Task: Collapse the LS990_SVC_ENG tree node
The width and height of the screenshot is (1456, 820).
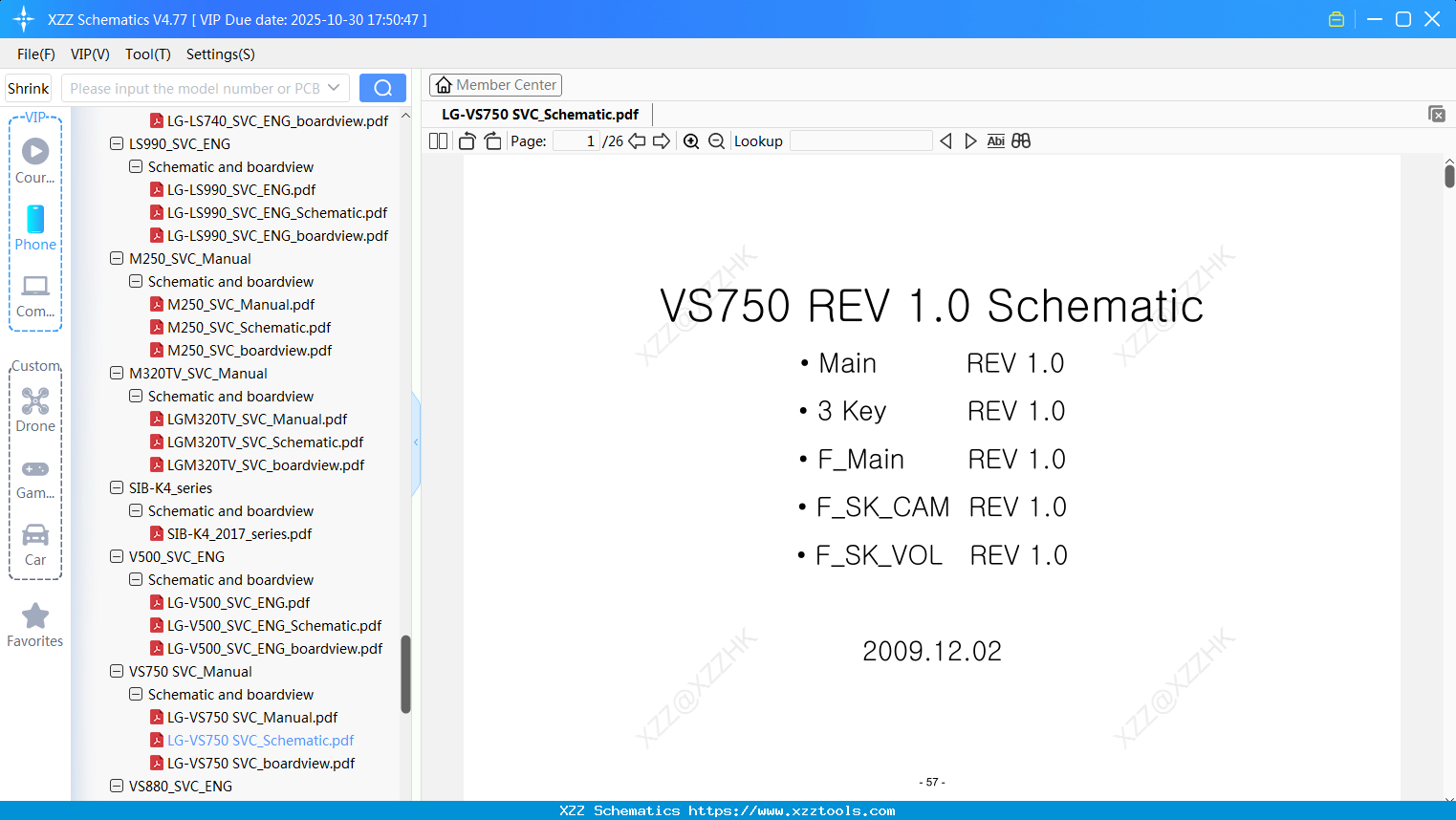Action: pos(115,143)
